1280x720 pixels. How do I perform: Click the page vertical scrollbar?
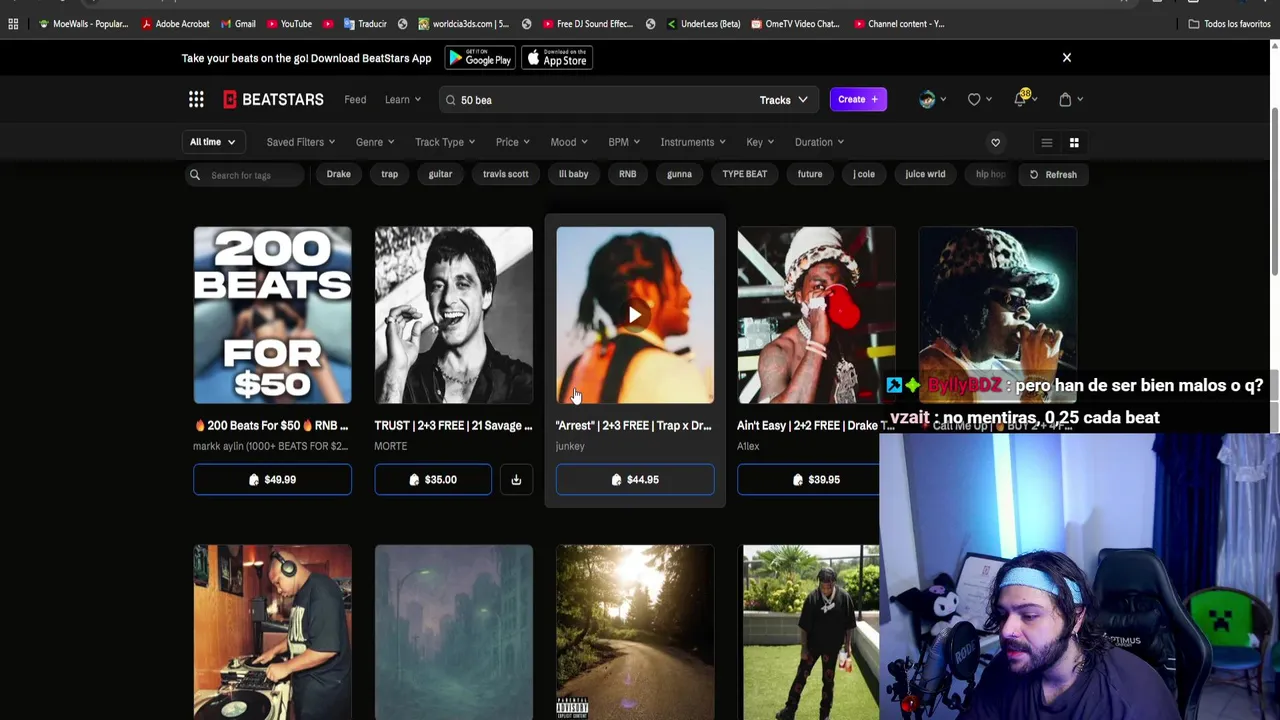click(x=1275, y=190)
